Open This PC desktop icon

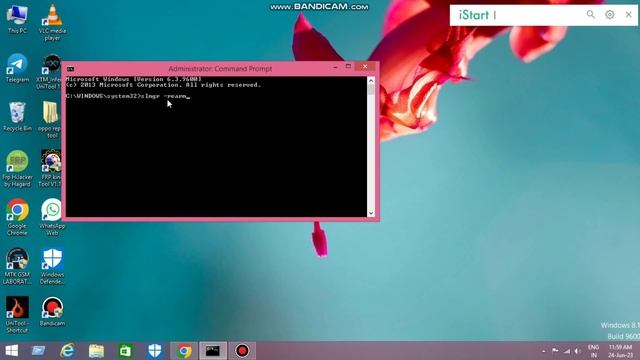tap(17, 19)
